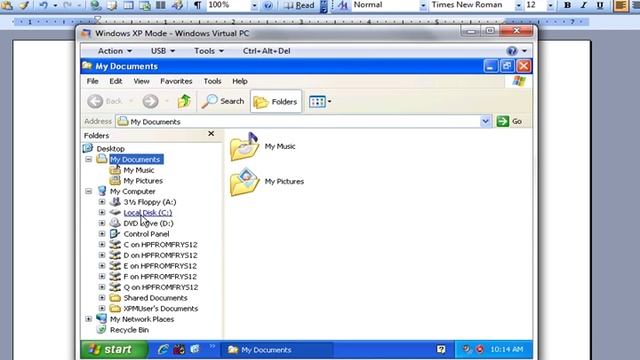Image resolution: width=640 pixels, height=360 pixels.
Task: Expand the My Network Places node
Action: coord(89,319)
